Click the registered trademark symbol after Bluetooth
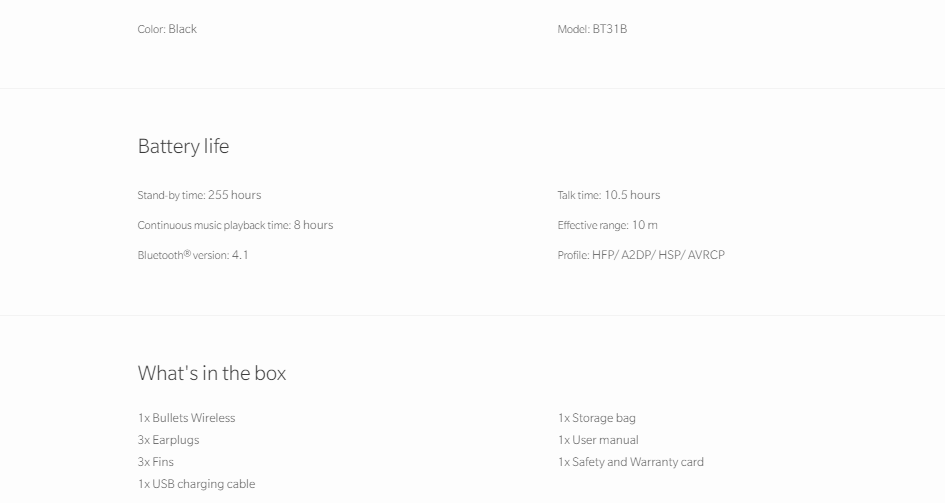 point(187,252)
